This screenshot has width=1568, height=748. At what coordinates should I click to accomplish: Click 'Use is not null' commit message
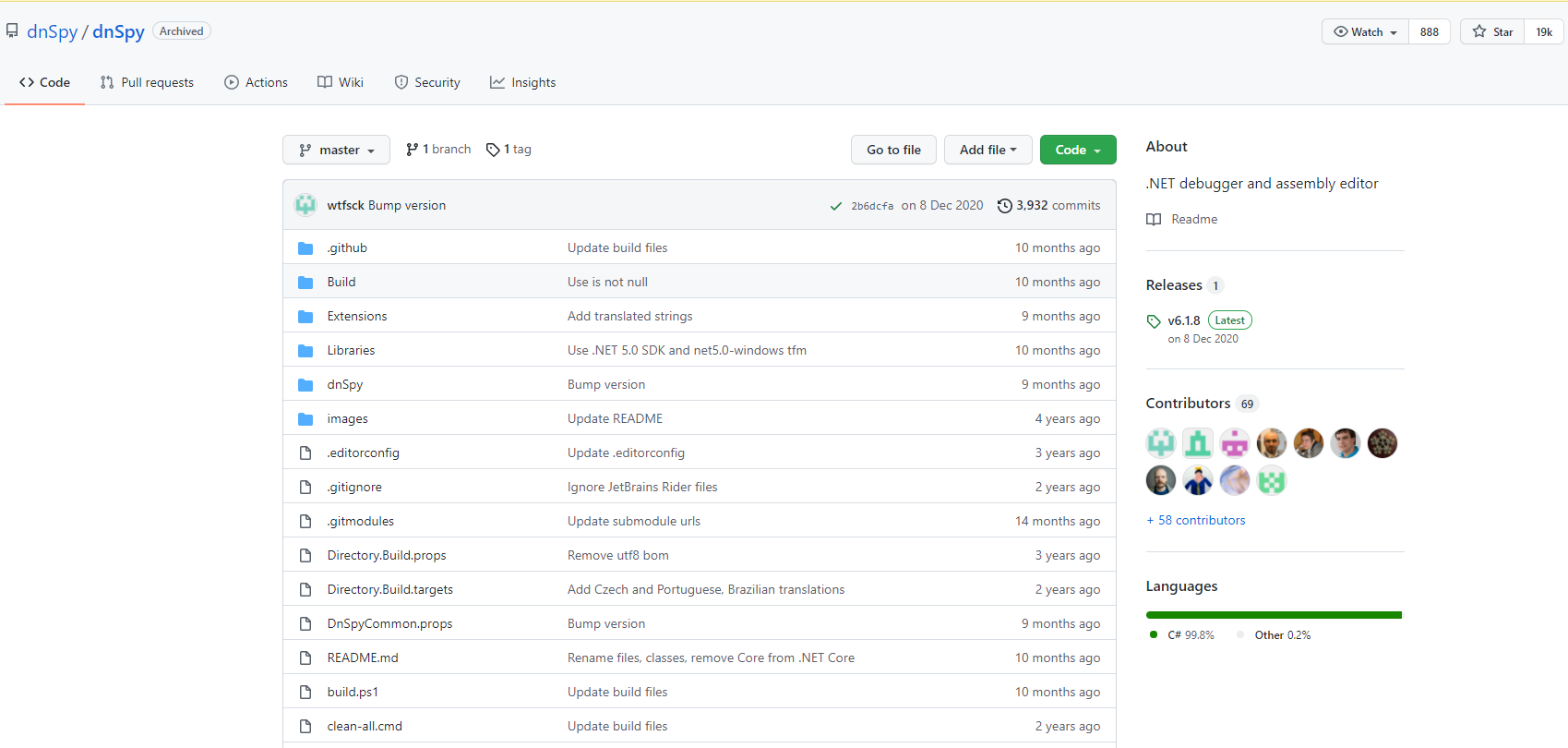[x=607, y=283]
